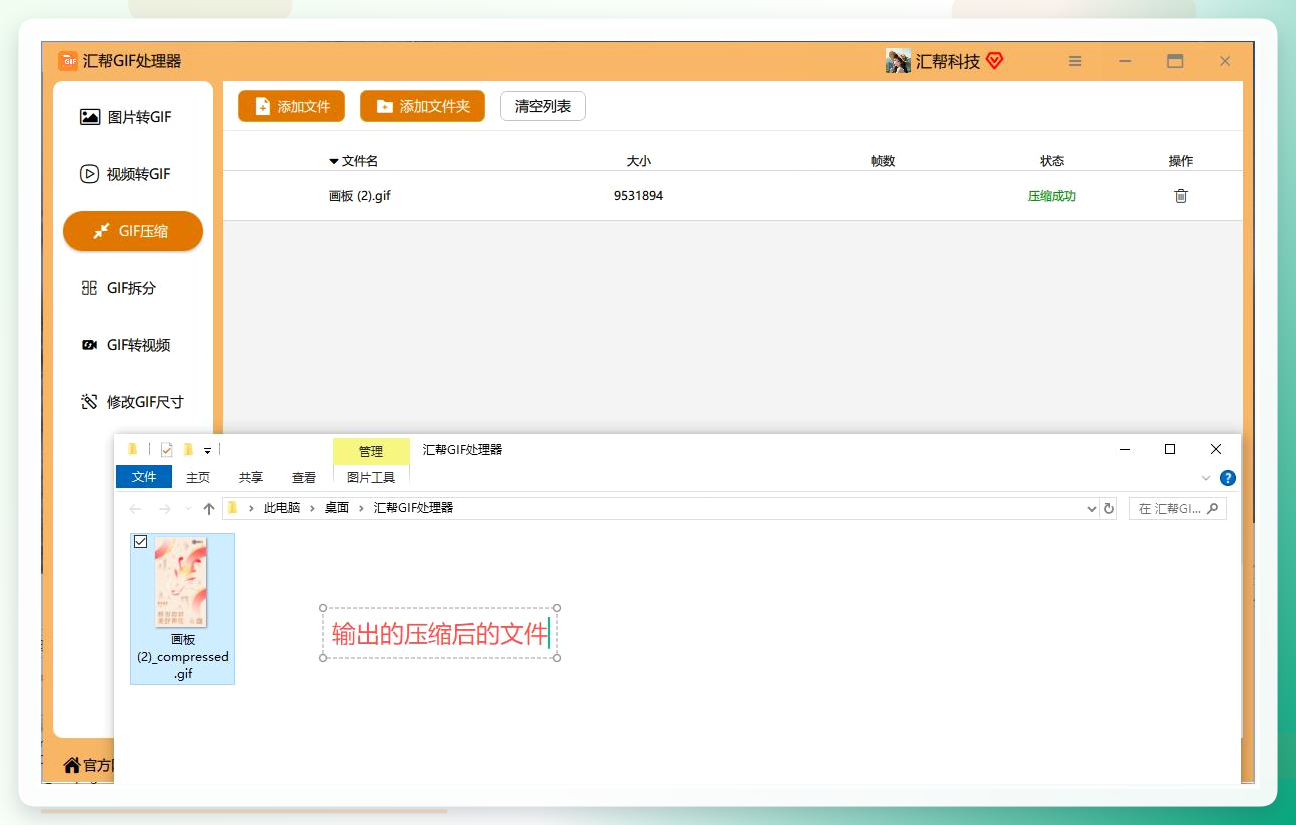Click the folder icon at Explorer title bar left
The image size is (1296, 825).
coord(132,449)
